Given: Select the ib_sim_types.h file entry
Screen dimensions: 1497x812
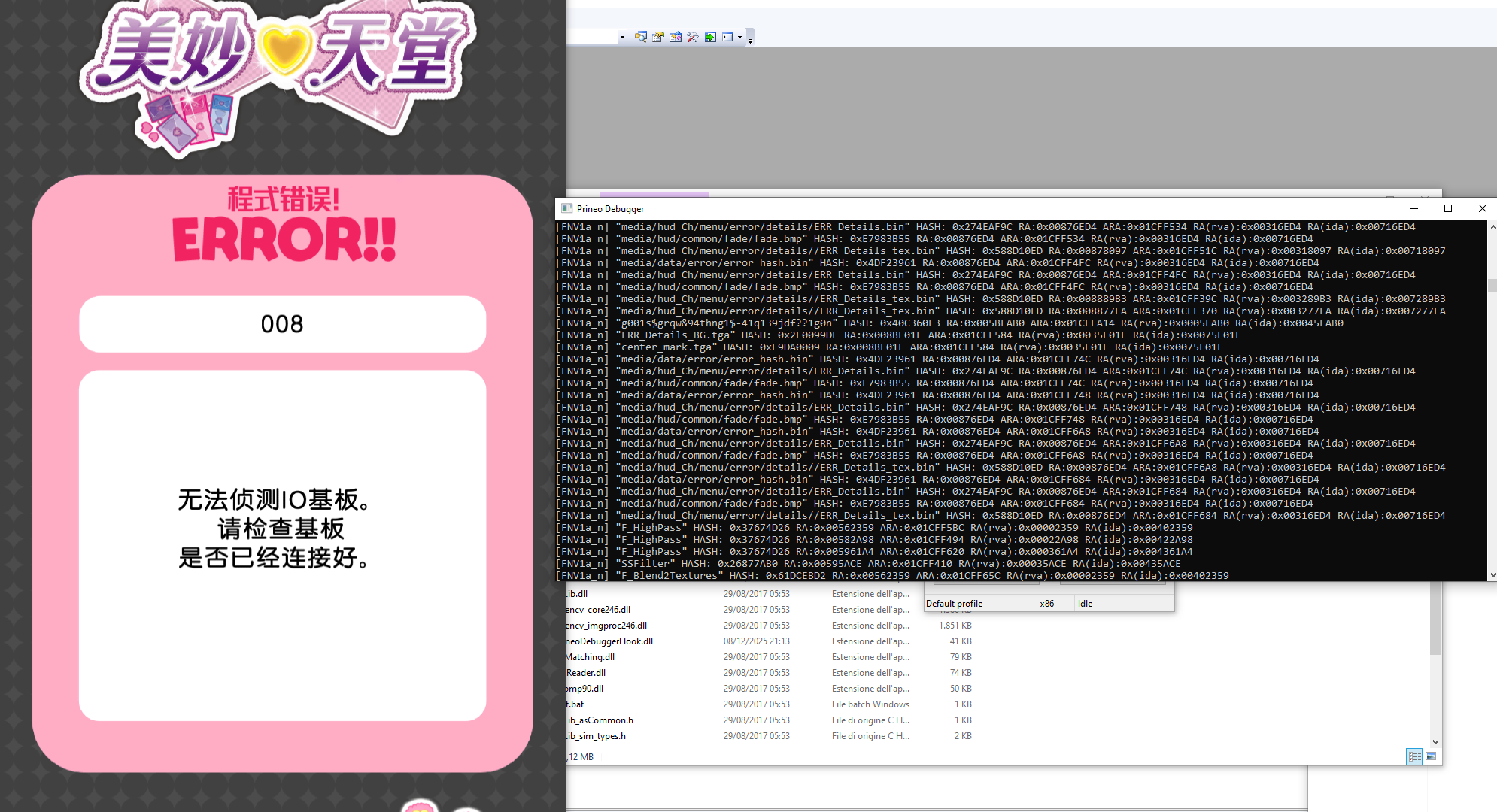Looking at the screenshot, I should coord(596,736).
